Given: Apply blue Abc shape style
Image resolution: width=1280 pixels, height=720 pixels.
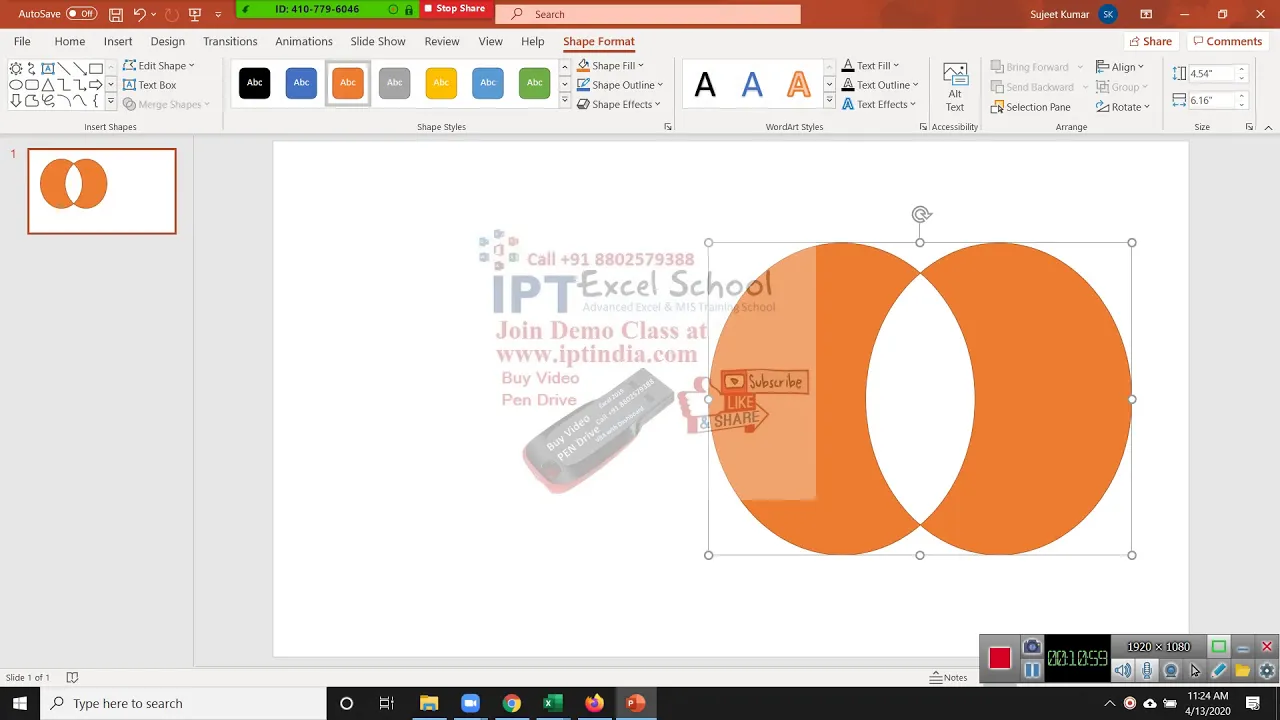Looking at the screenshot, I should [301, 83].
